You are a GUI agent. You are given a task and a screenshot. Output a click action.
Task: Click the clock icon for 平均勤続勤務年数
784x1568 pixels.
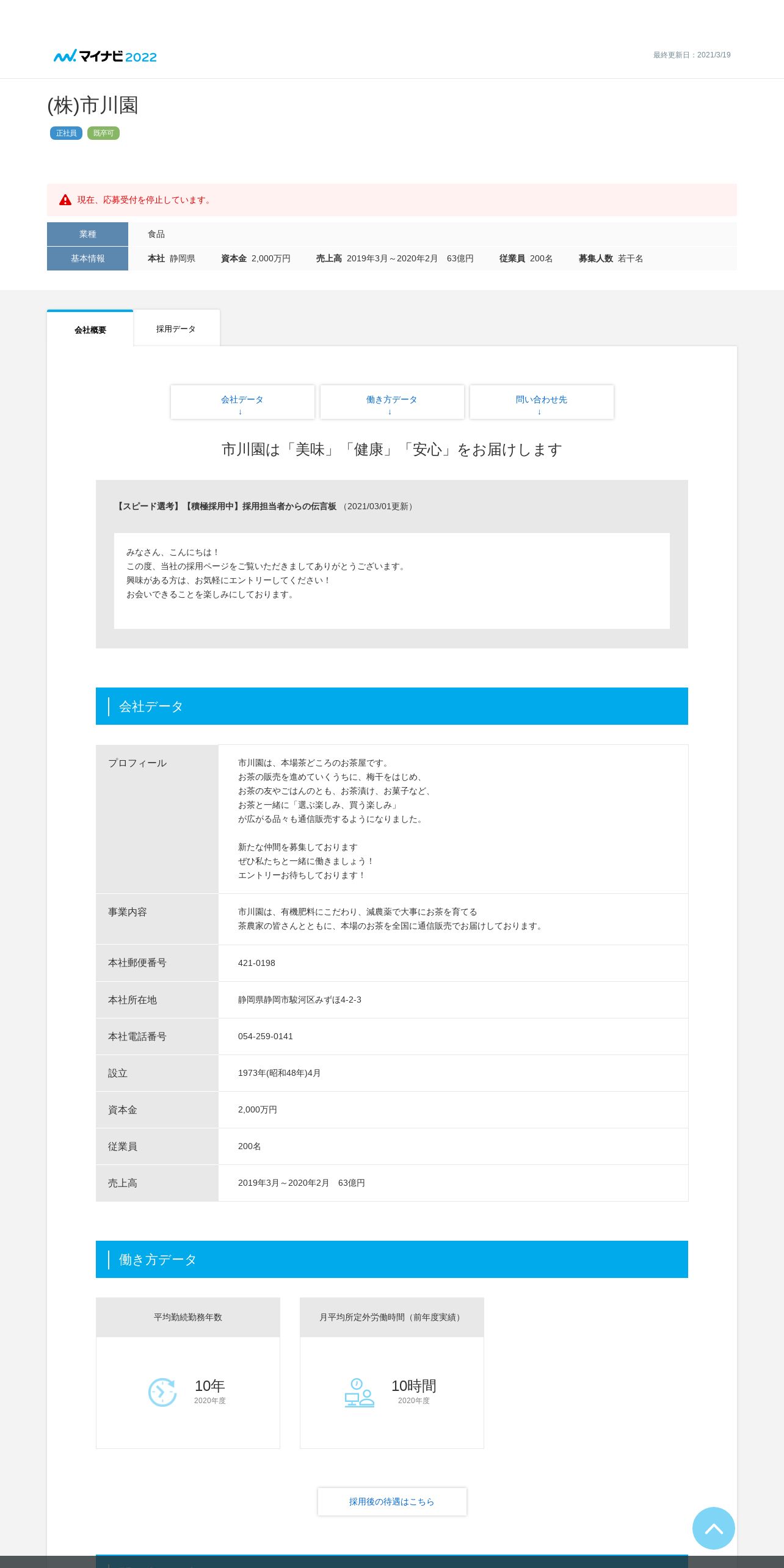coord(162,1393)
